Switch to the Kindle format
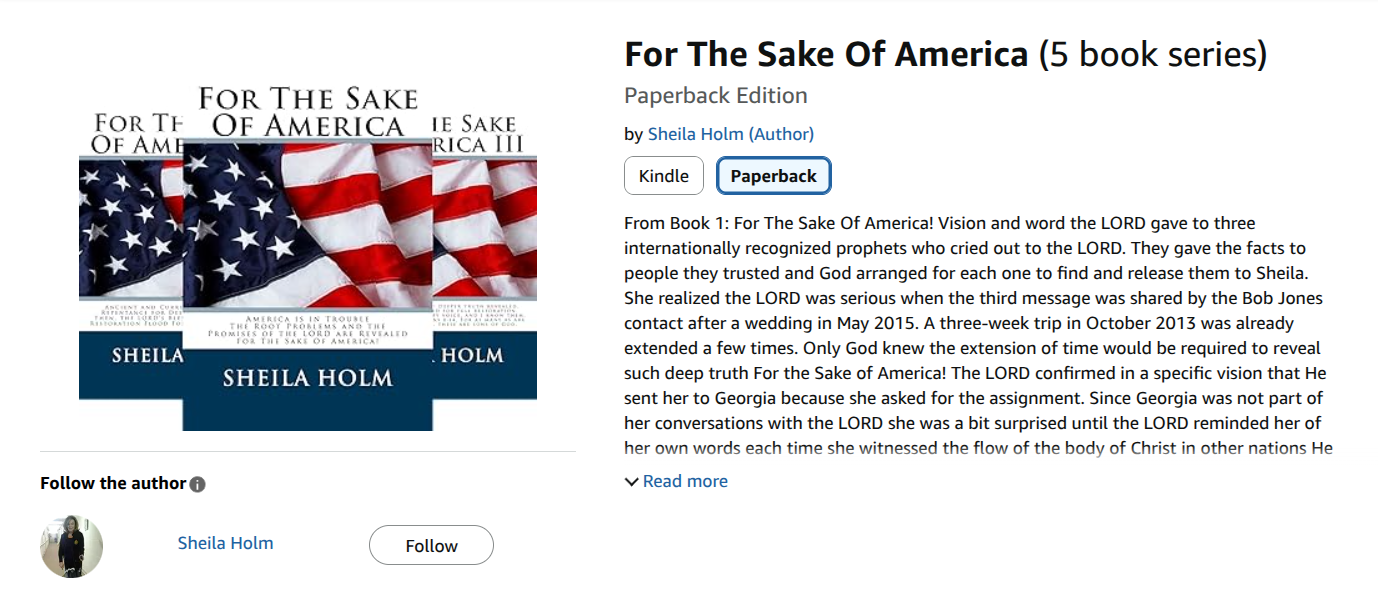 [x=663, y=176]
